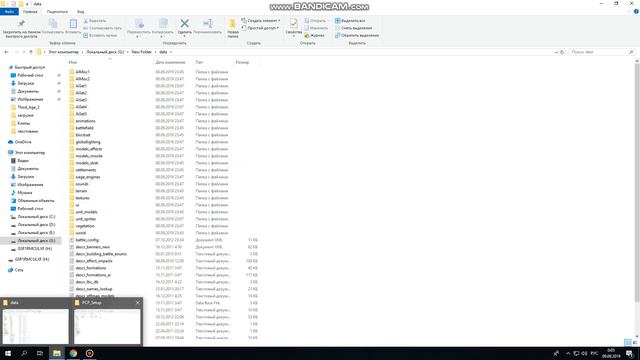Open Bandicam recorder taskbar icon
The width and height of the screenshot is (640, 360).
point(89,353)
